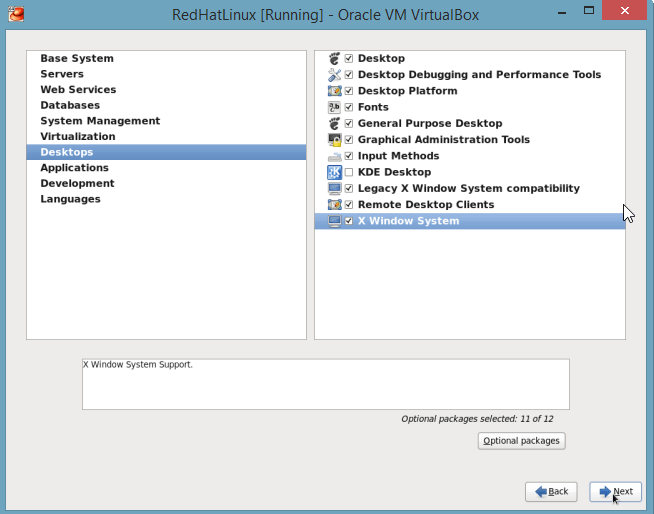The height and width of the screenshot is (514, 654).
Task: Open the Optional packages dialog
Action: pos(521,441)
